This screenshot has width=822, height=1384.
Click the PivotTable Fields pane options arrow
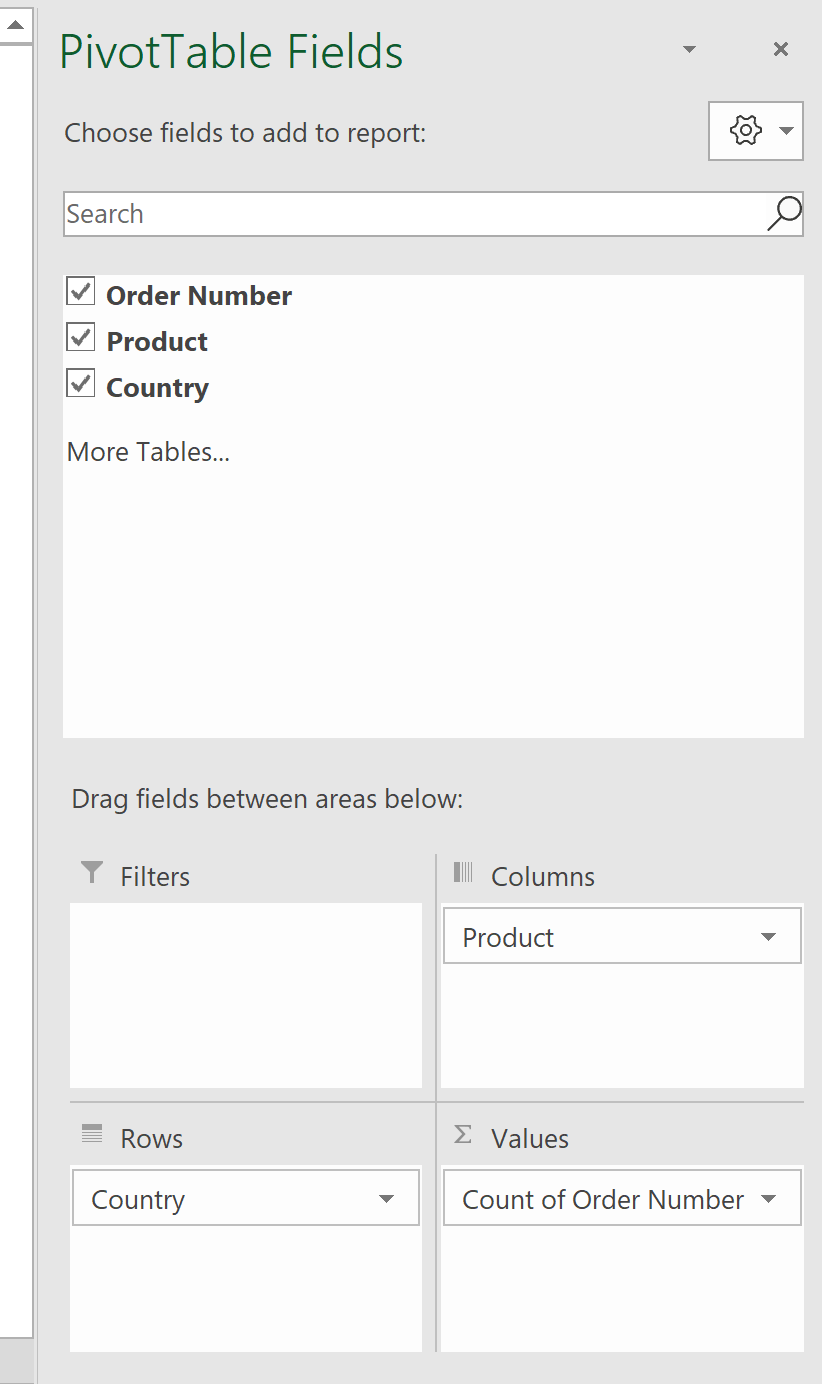(x=688, y=48)
